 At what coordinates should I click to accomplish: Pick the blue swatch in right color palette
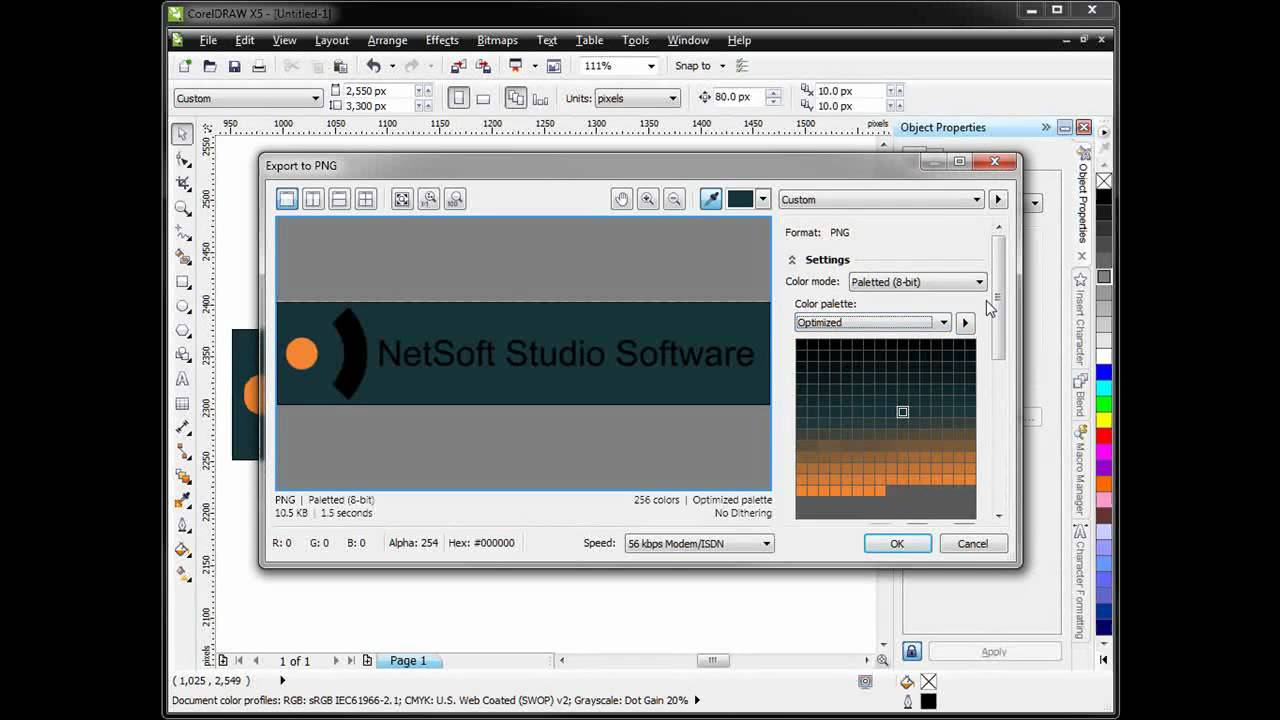[x=1104, y=372]
